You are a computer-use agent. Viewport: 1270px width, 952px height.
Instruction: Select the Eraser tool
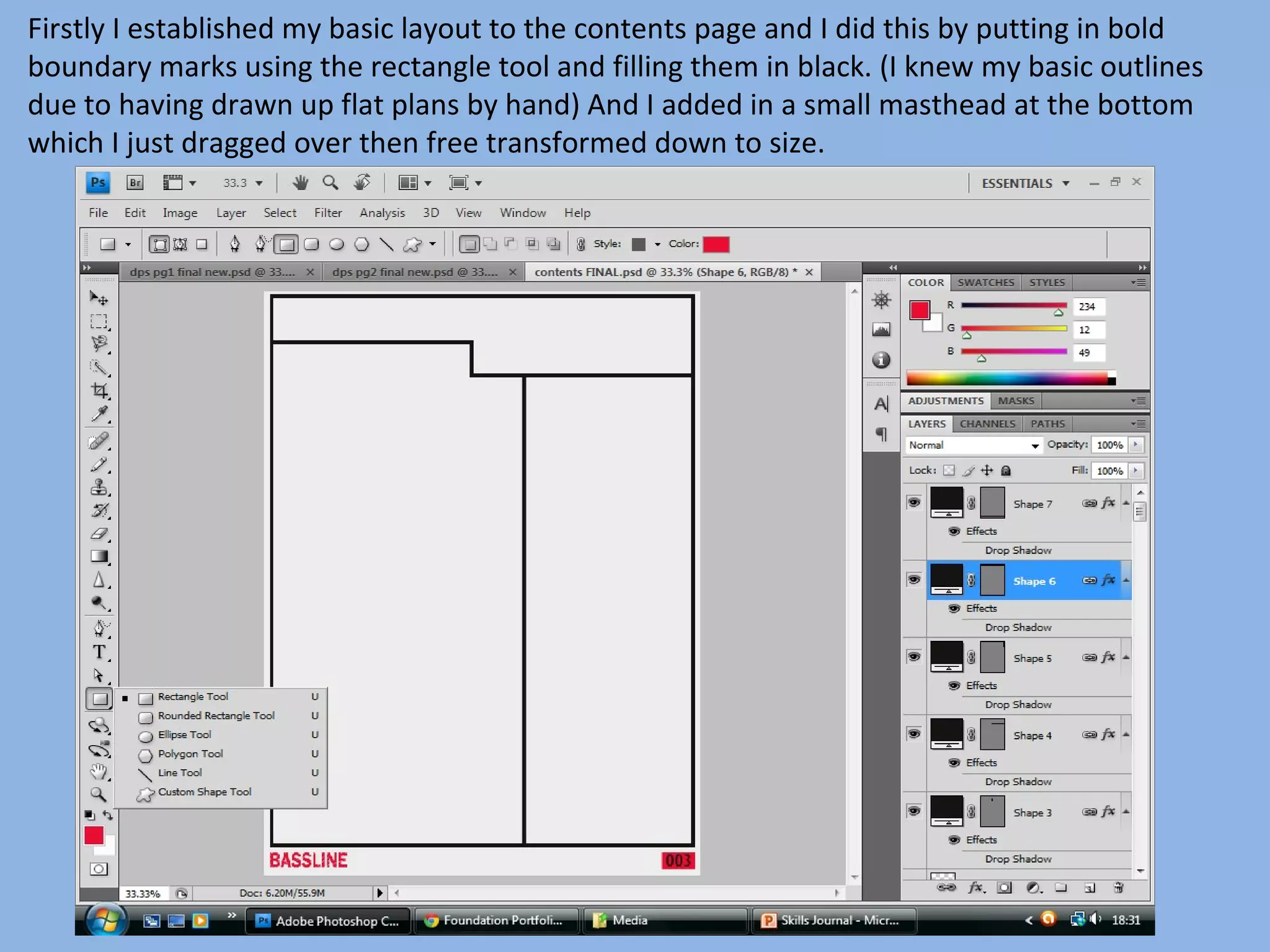point(99,534)
